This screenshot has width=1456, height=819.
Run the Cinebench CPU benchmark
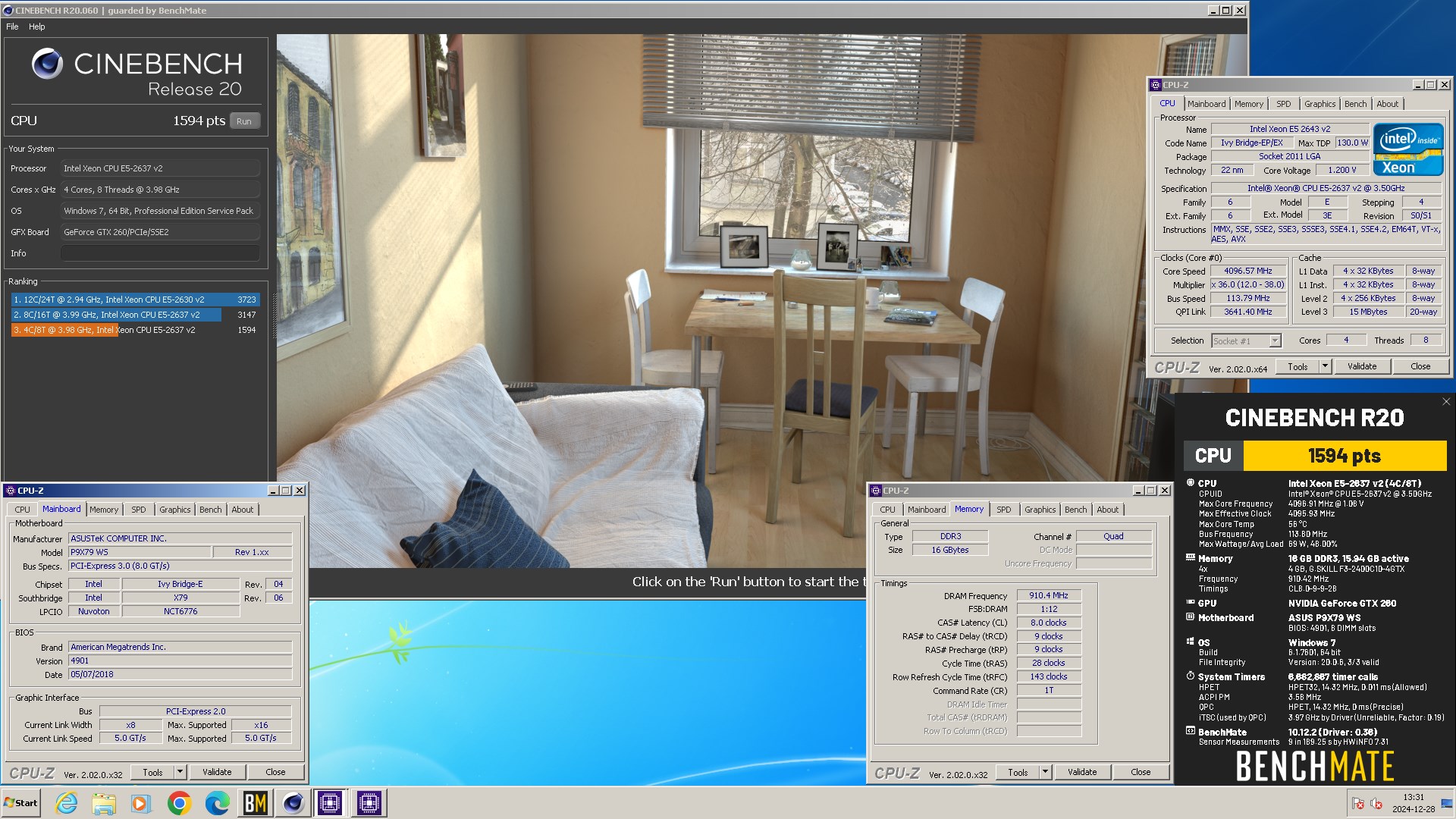(243, 121)
